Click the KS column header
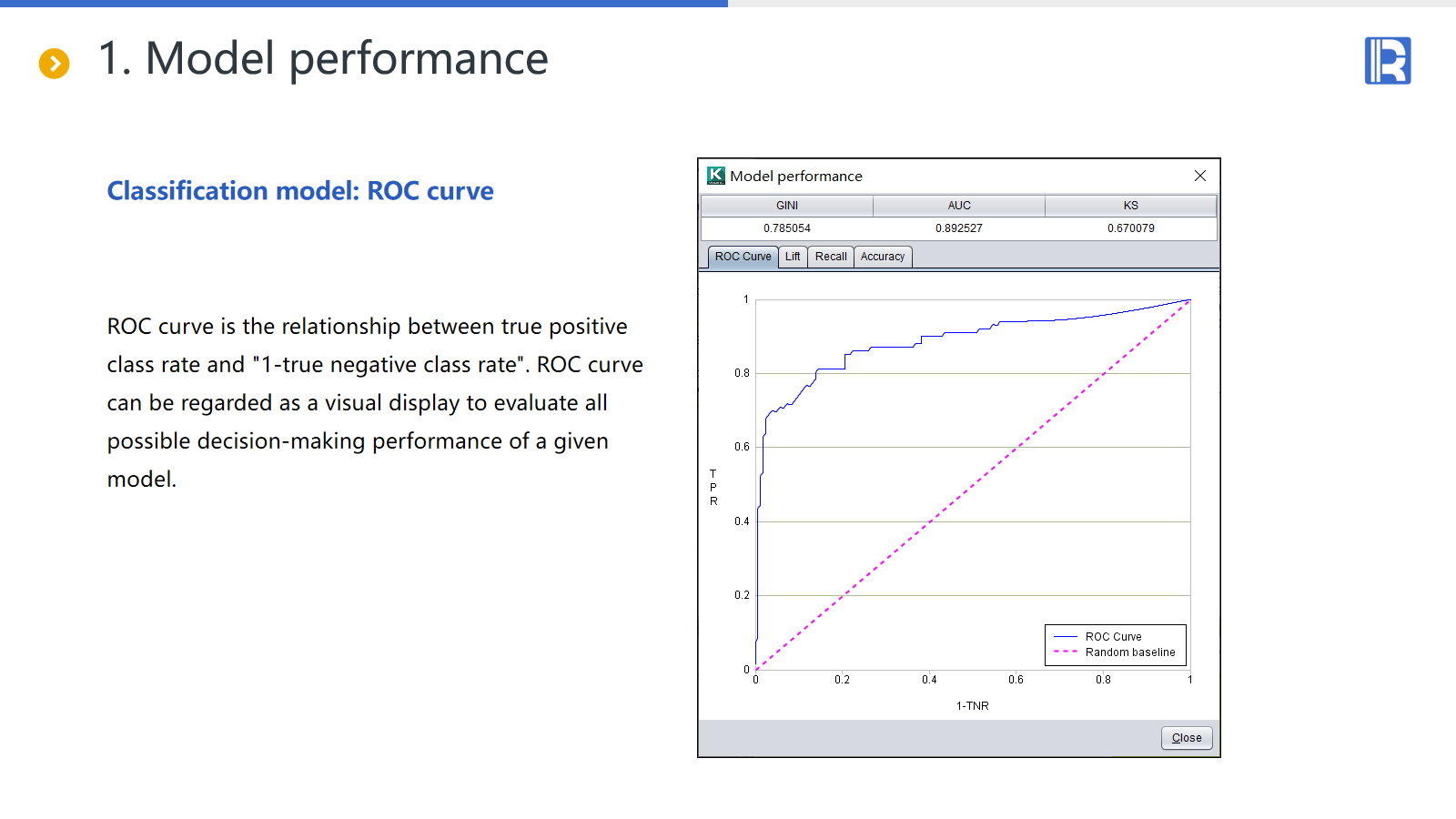Viewport: 1456px width, 819px height. click(x=1130, y=206)
